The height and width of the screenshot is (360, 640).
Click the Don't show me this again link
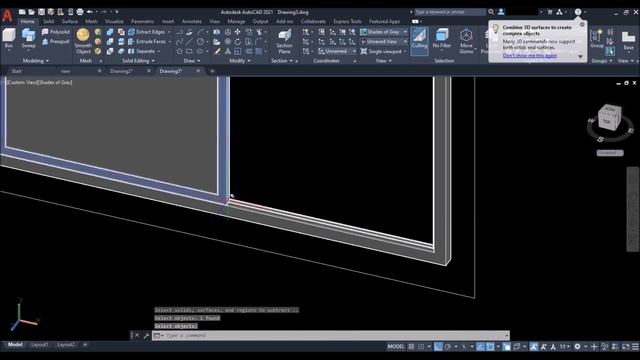click(529, 56)
